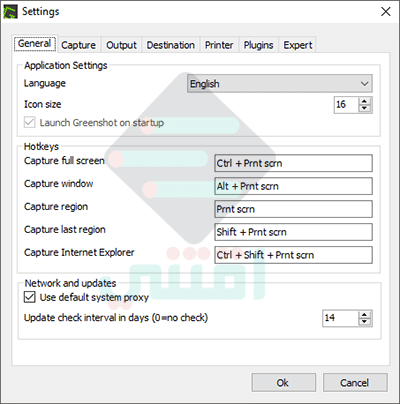The image size is (400, 404).
Task: Increase update check interval with up arrow
Action: (365, 315)
